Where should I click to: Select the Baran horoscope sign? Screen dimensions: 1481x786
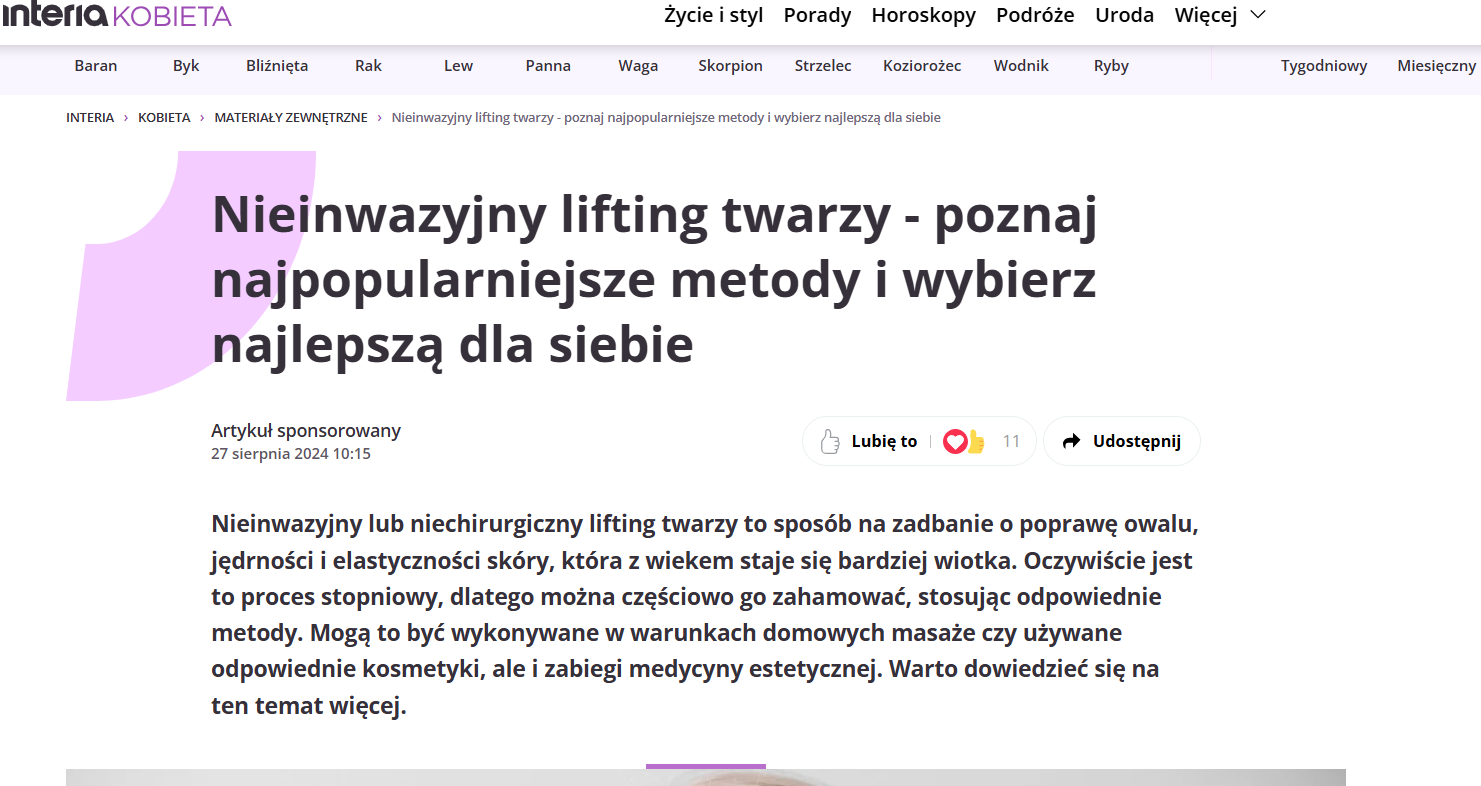click(x=96, y=66)
